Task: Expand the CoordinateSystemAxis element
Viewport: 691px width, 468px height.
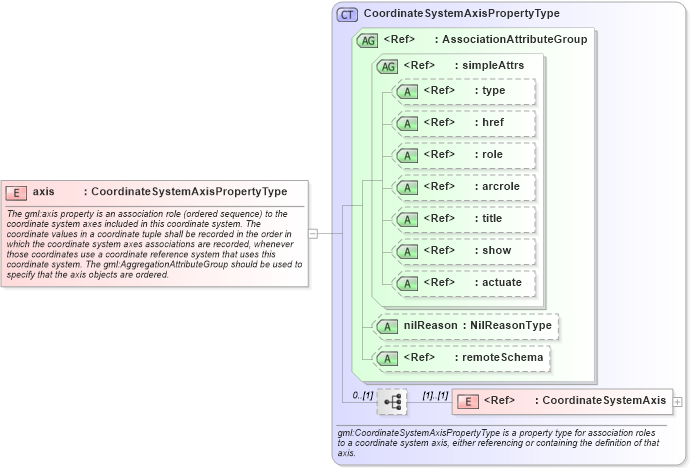Action: (677, 401)
